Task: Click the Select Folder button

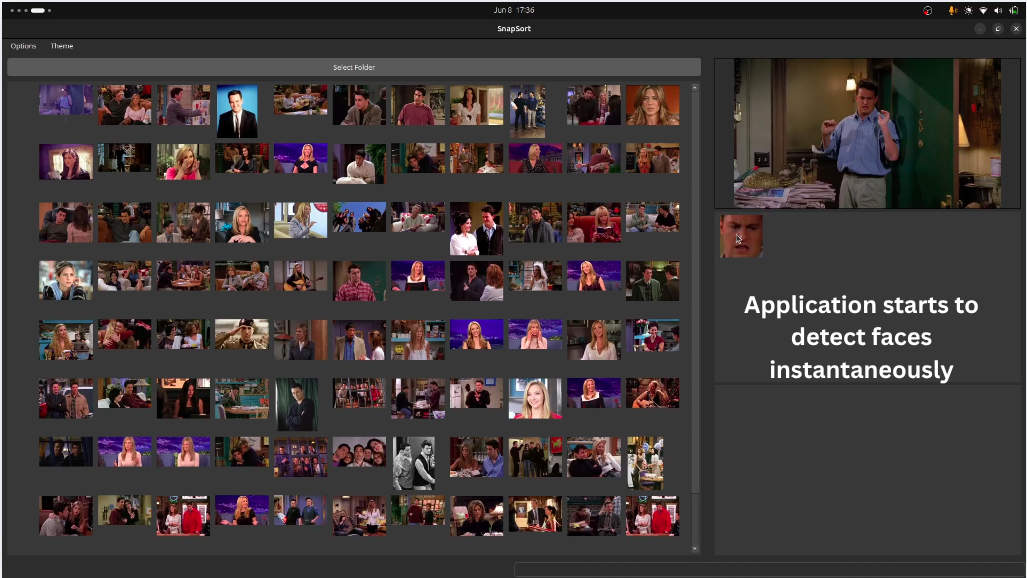Action: click(354, 67)
